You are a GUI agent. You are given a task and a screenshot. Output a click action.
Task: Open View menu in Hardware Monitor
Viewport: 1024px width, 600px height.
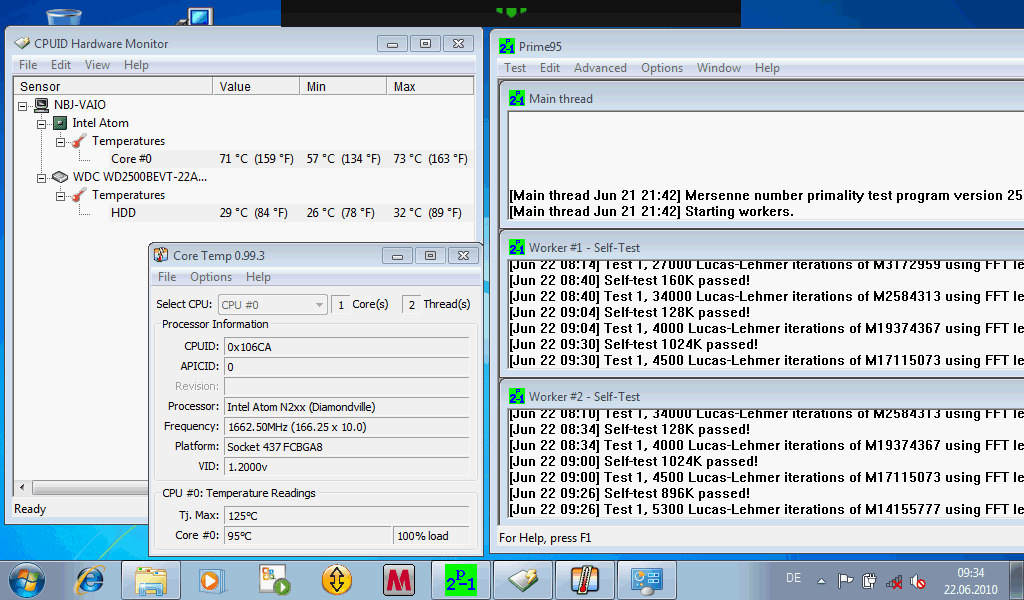pos(97,65)
